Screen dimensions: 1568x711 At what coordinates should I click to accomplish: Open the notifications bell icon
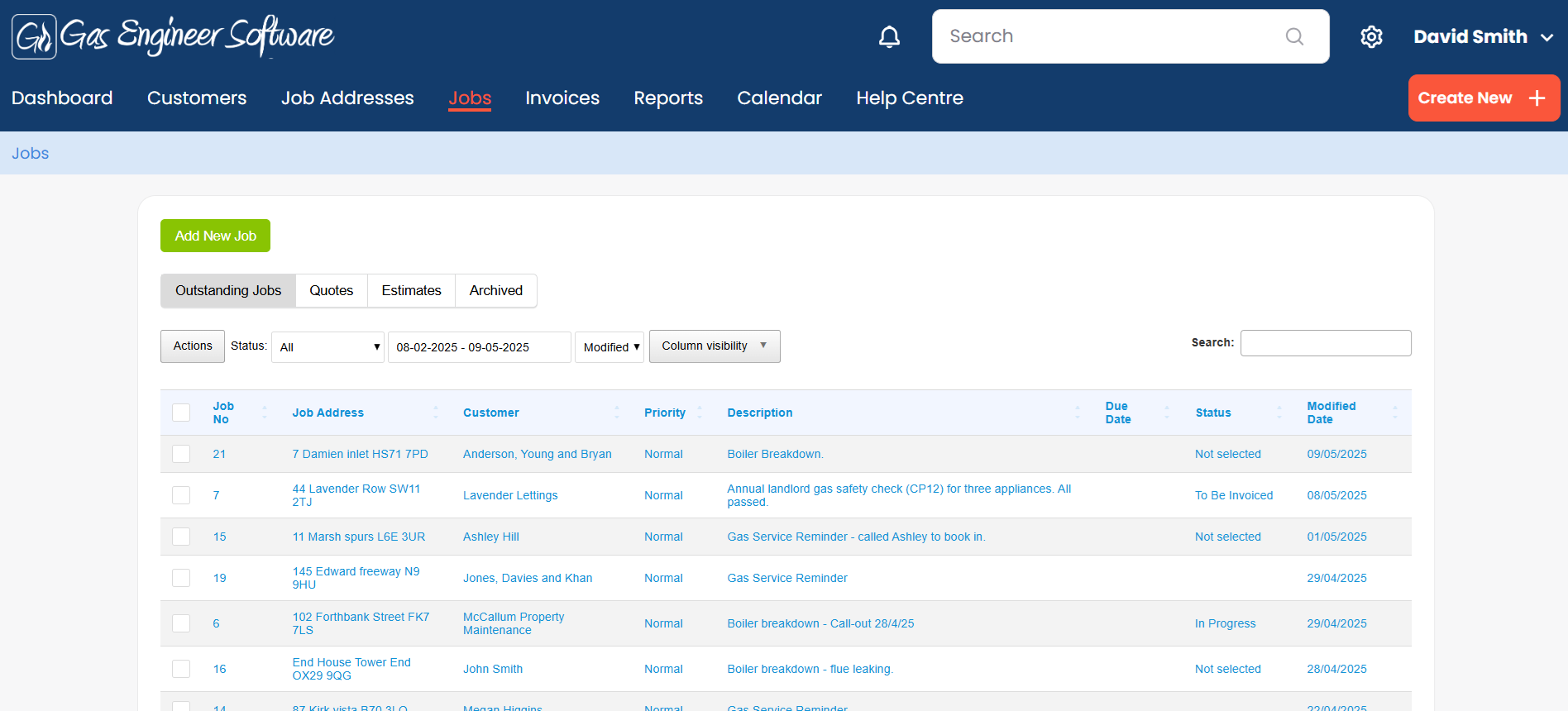pyautogui.click(x=889, y=36)
